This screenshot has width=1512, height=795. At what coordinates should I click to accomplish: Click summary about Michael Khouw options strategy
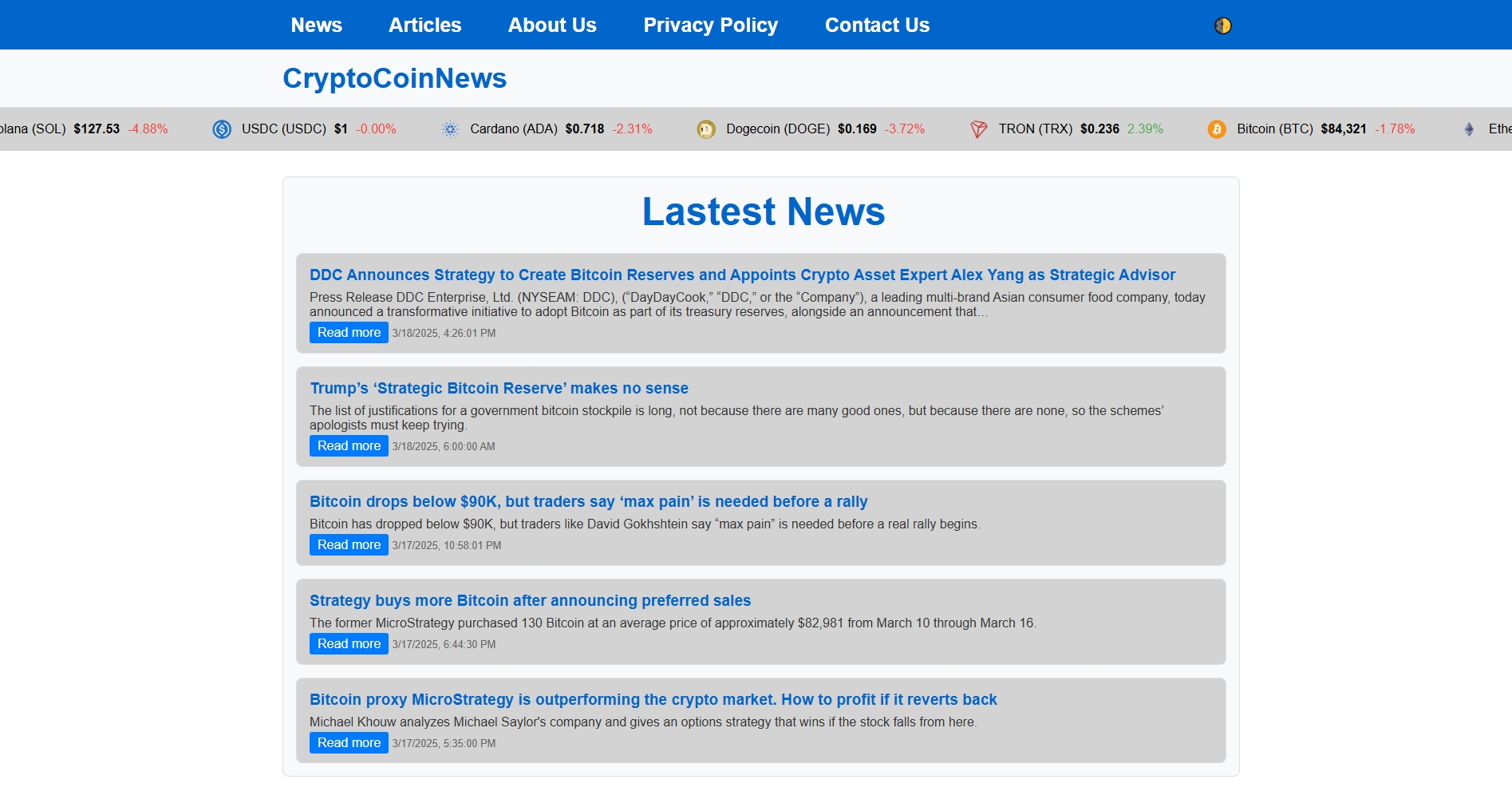(x=643, y=722)
